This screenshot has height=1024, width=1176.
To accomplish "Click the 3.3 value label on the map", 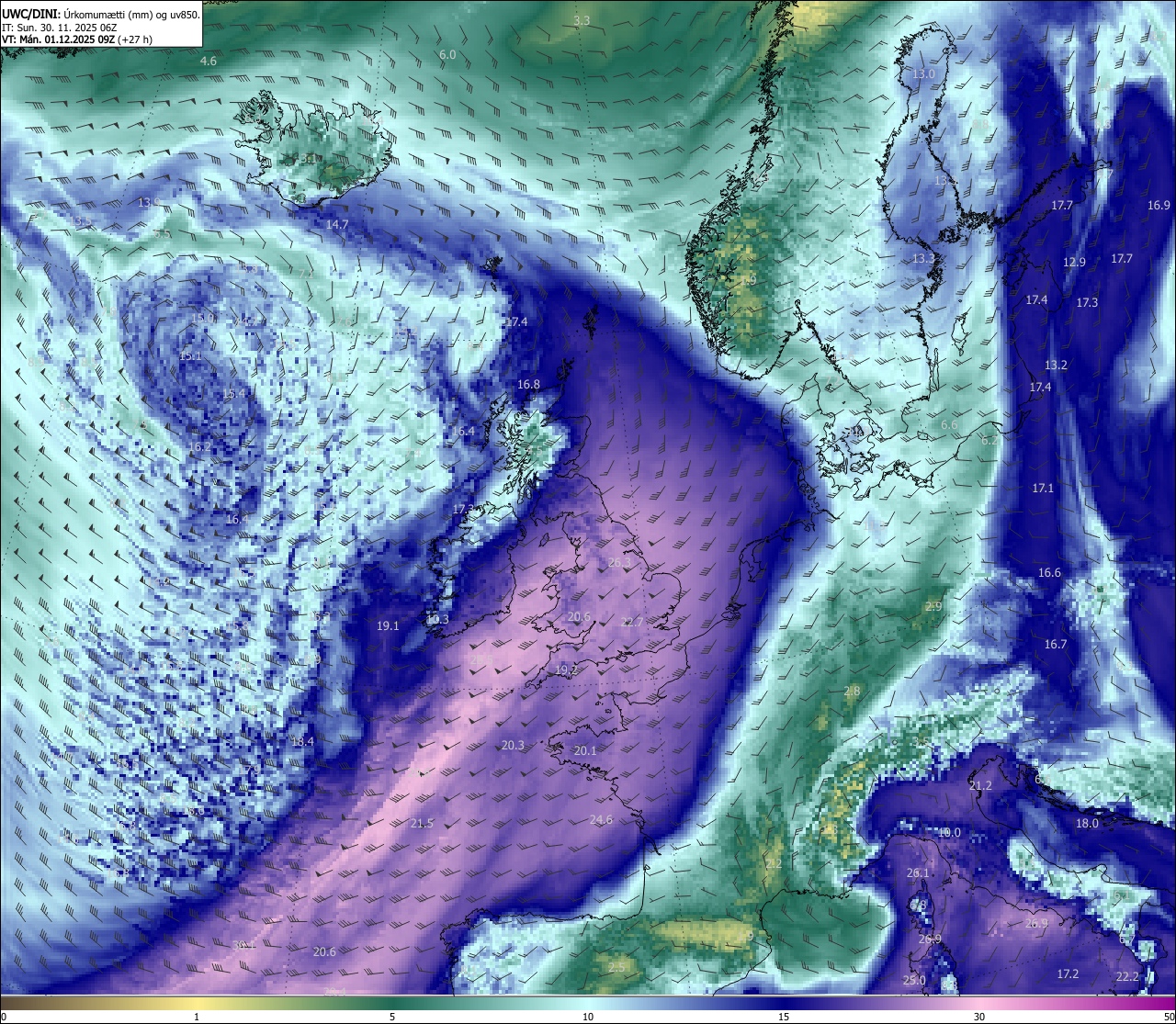I will point(582,20).
